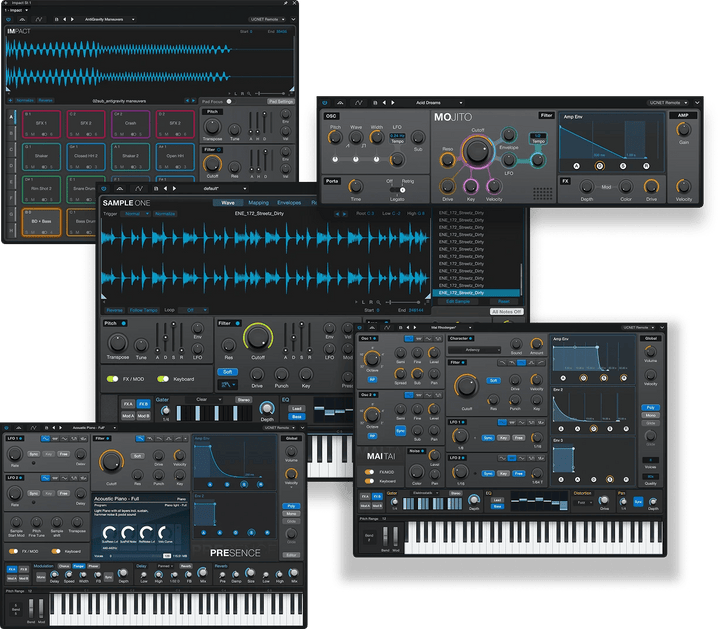Screen dimensions: 720x629
Task: Click the automation curve icon in Impact toolbar
Action: tap(39, 19)
